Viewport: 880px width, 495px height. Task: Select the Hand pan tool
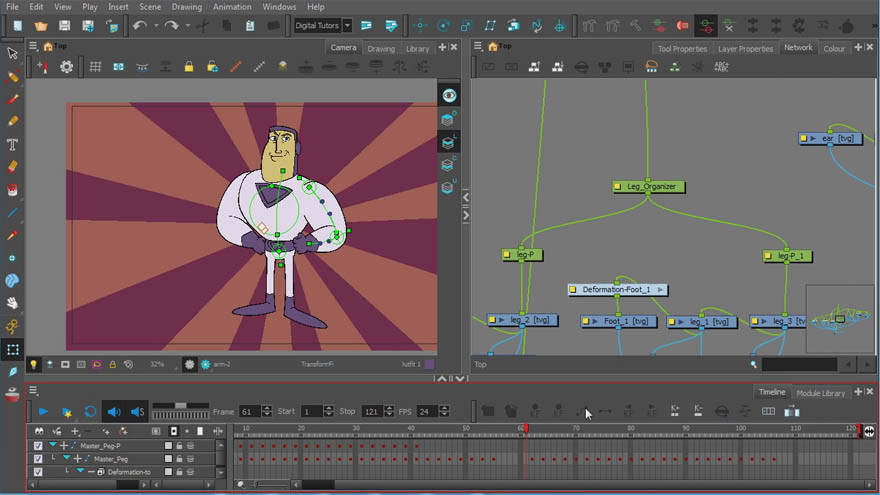point(12,304)
